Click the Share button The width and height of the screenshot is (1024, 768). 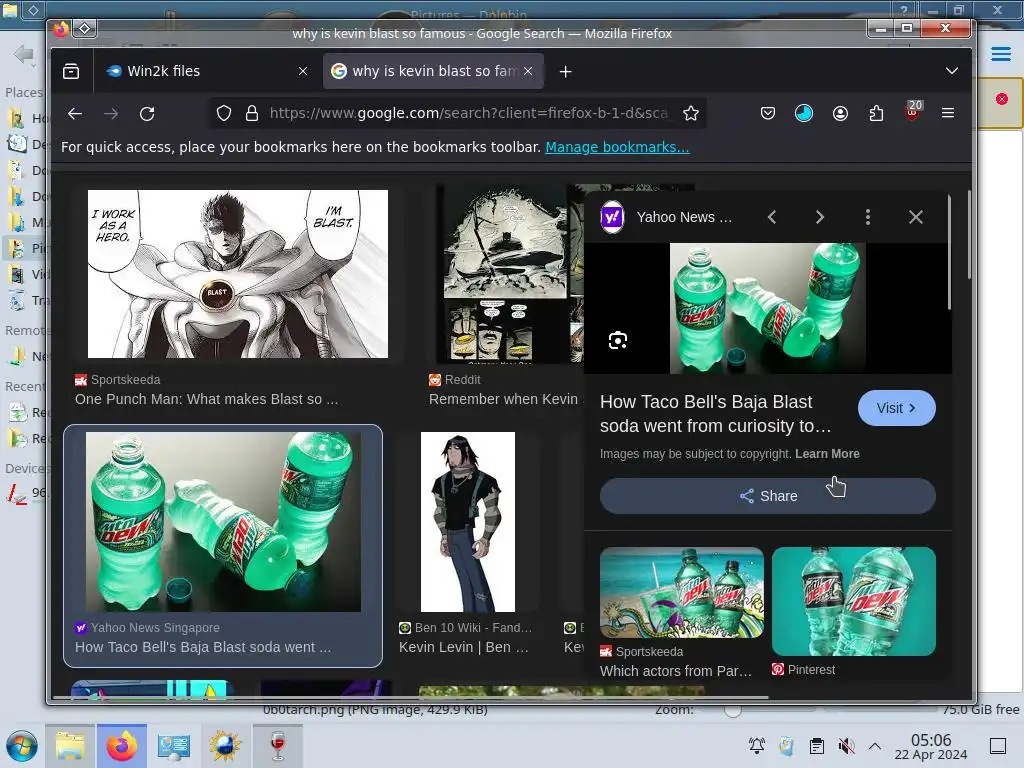coord(768,496)
